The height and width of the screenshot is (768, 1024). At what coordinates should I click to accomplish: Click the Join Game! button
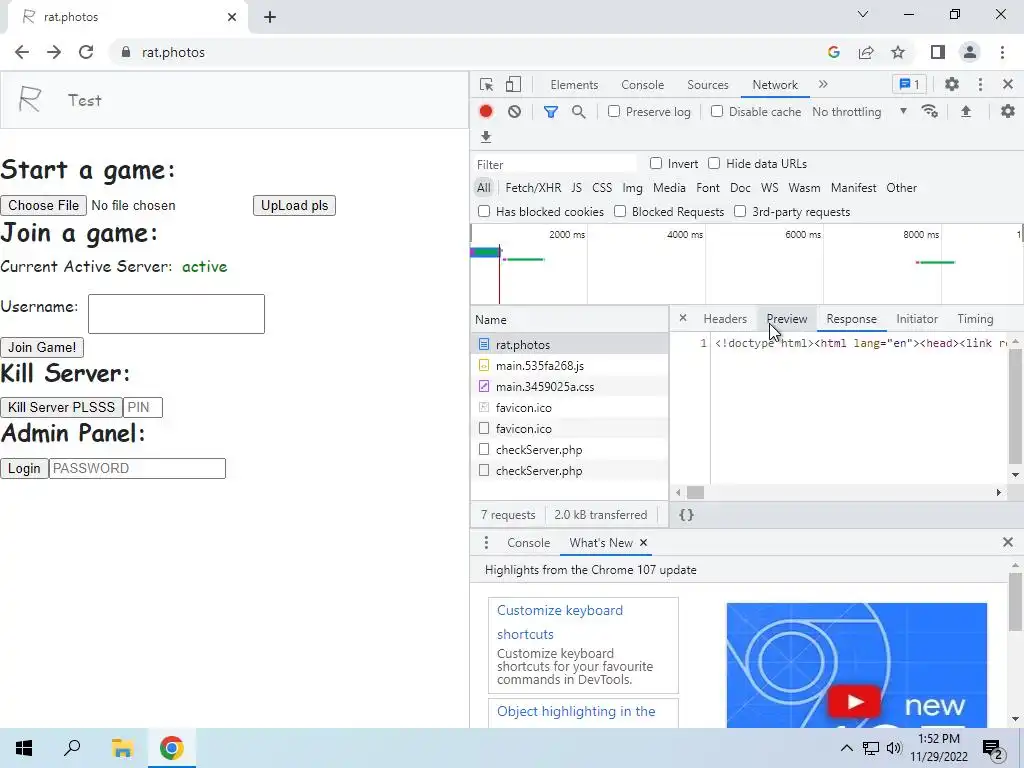pyautogui.click(x=42, y=347)
